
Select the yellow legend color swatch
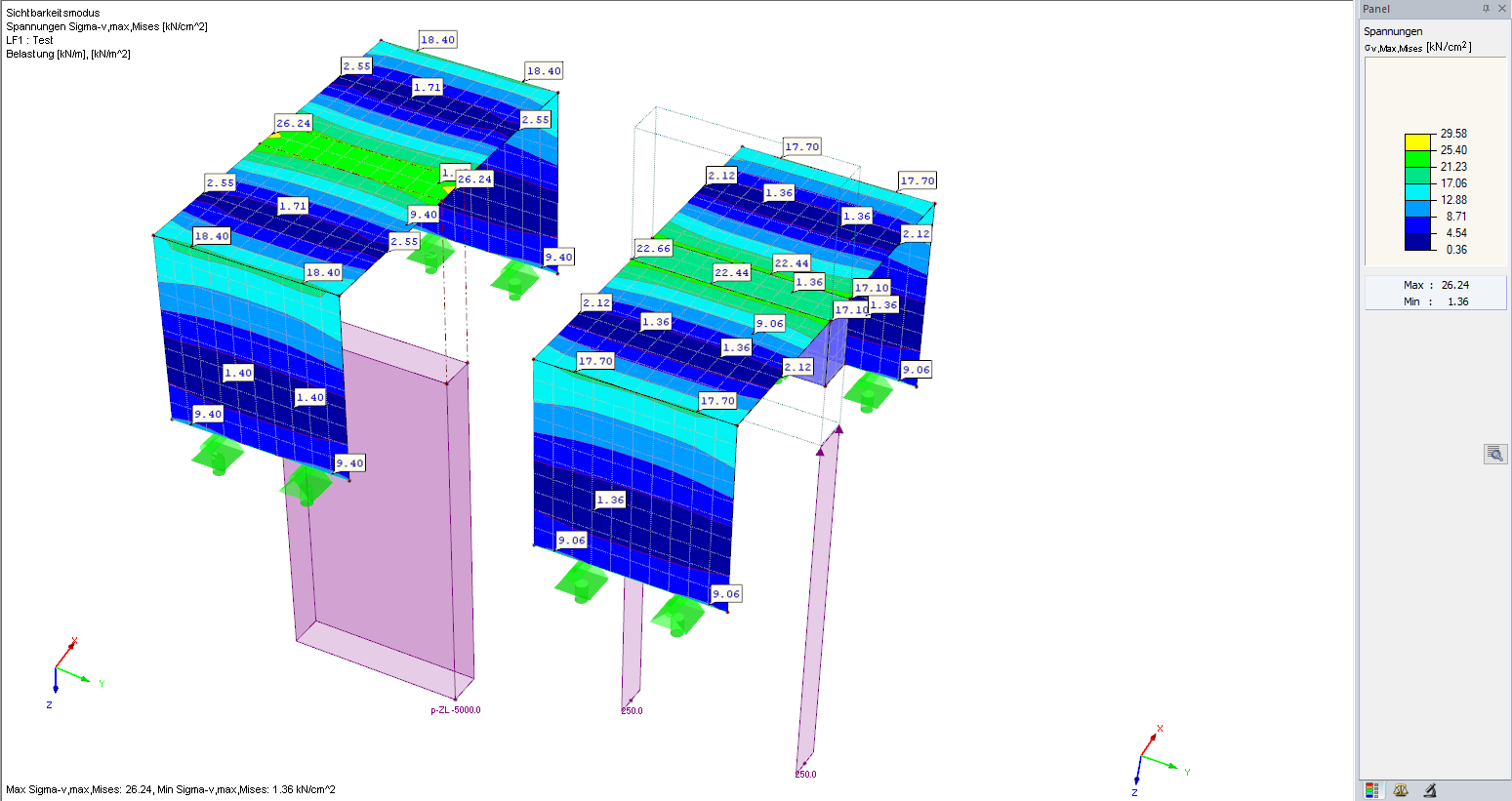[x=1417, y=142]
